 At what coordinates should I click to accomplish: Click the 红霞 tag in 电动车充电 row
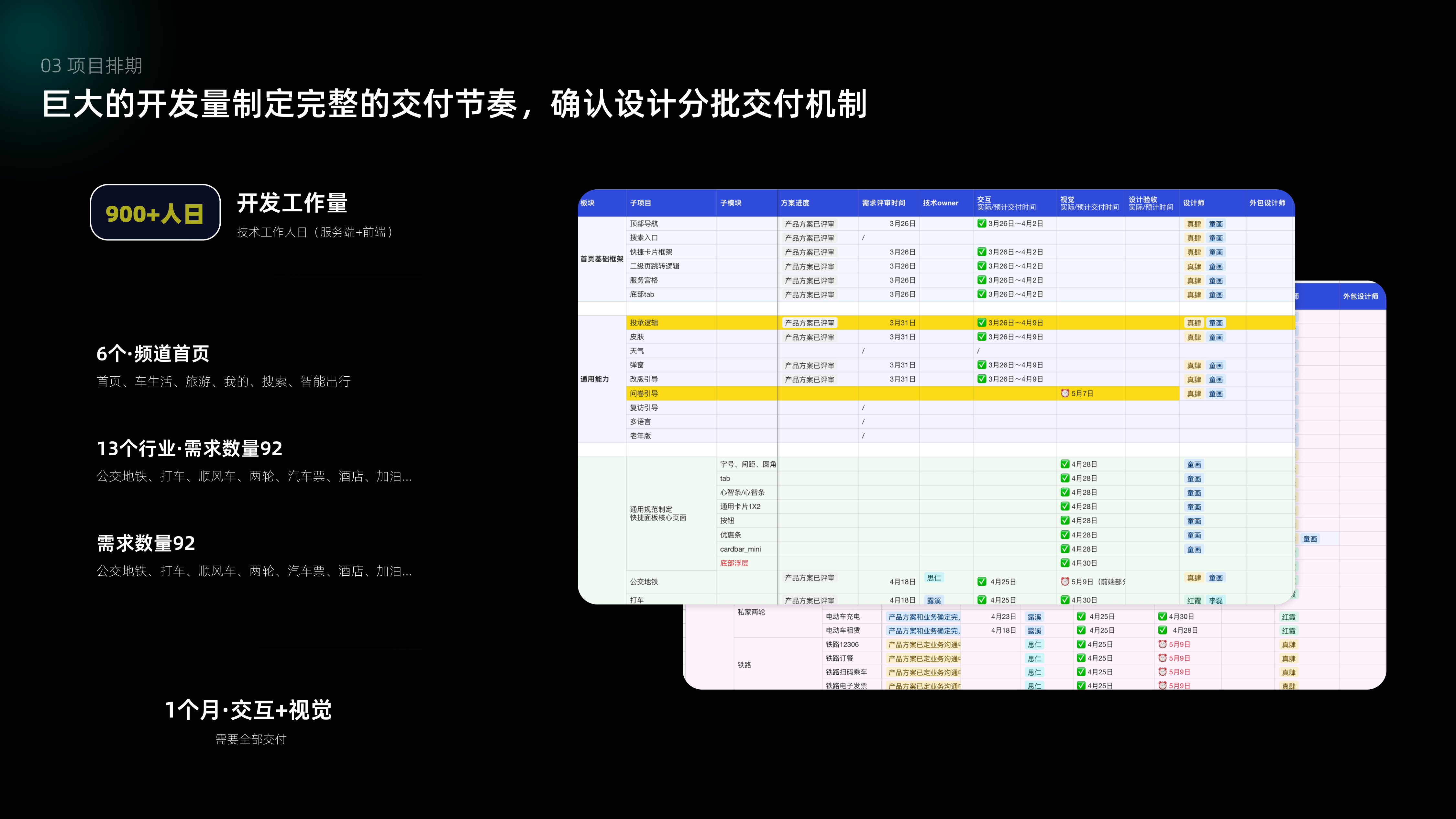tap(1289, 617)
